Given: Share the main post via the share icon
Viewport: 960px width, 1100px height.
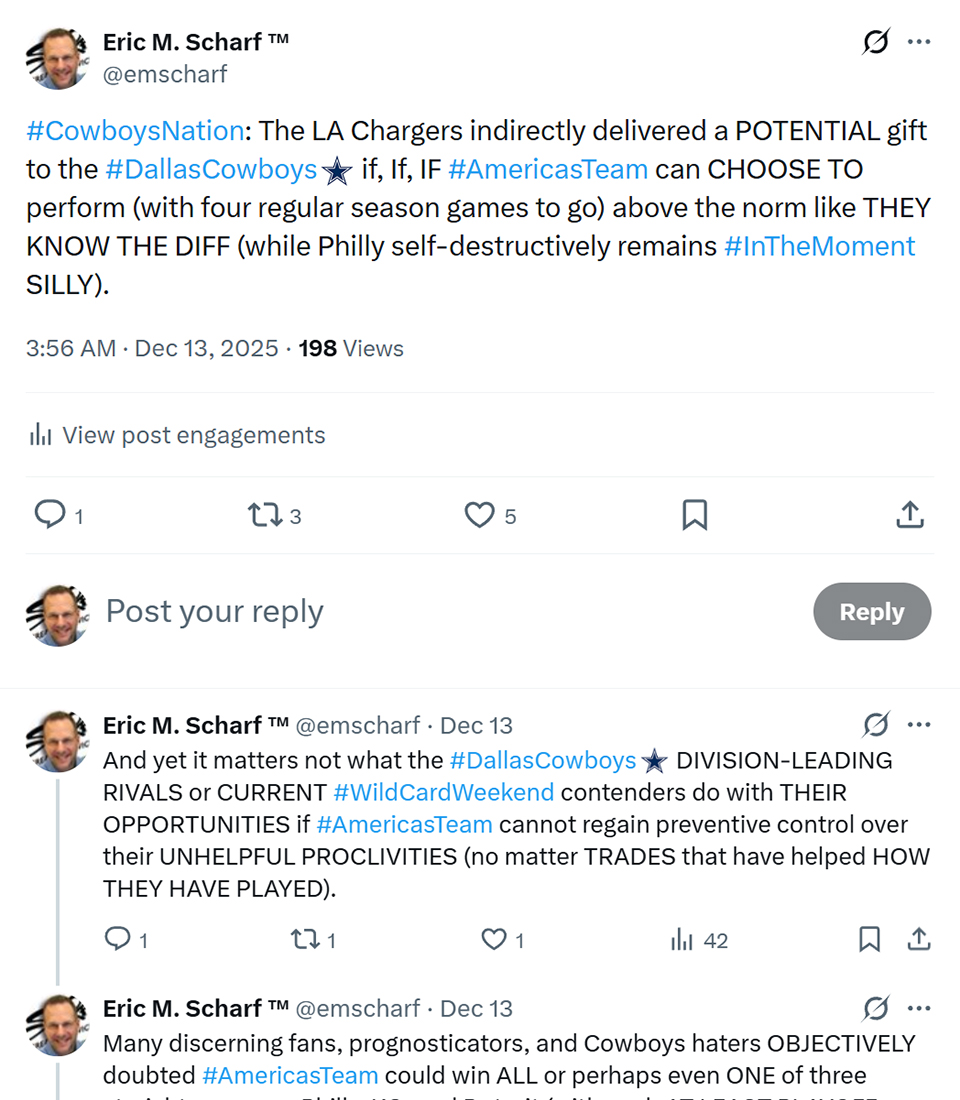Looking at the screenshot, I should coord(908,515).
